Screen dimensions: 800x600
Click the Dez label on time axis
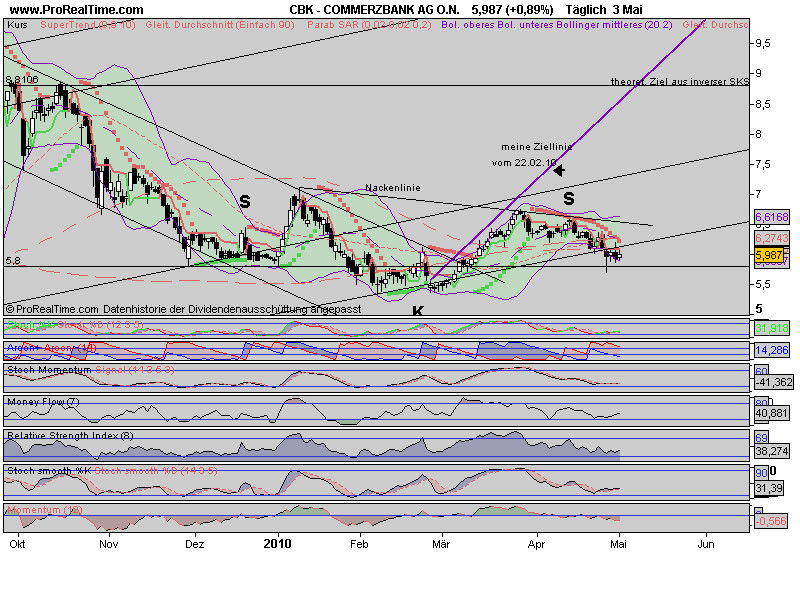(x=194, y=544)
